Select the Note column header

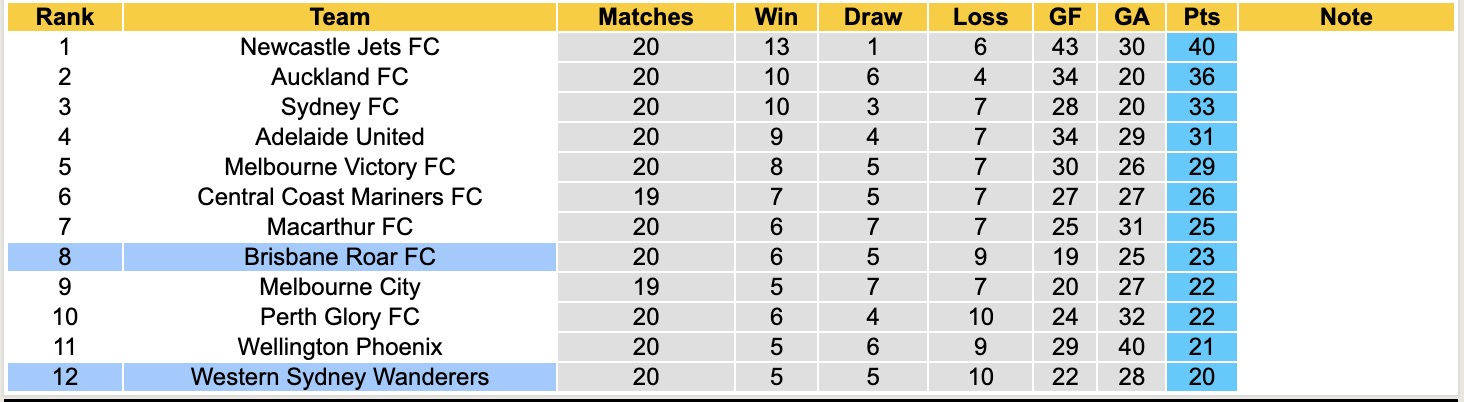click(x=1346, y=17)
